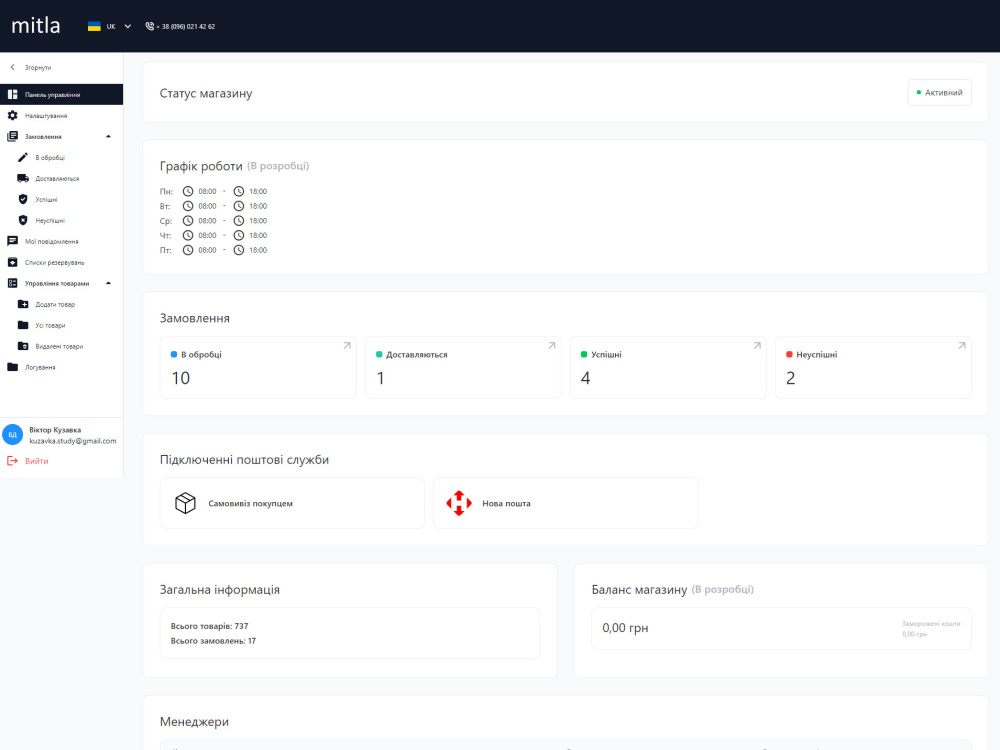Click the 0,00 грн balance value

tap(625, 628)
